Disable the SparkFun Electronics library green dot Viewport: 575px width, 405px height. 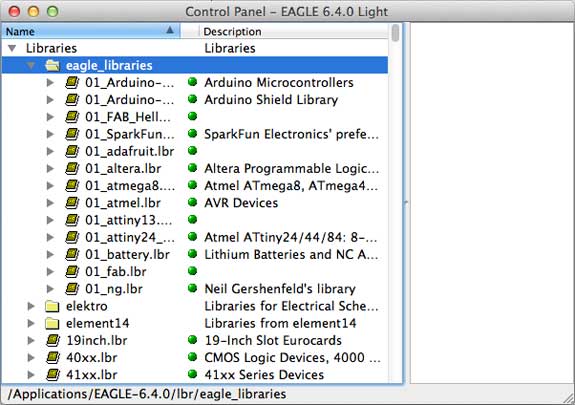(x=193, y=134)
